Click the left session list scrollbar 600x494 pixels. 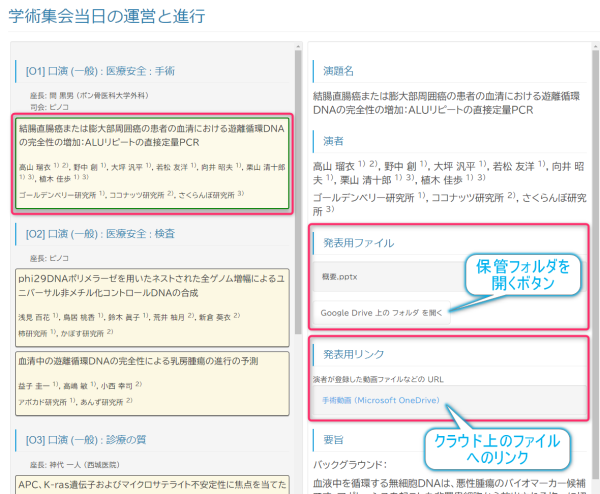[296, 200]
